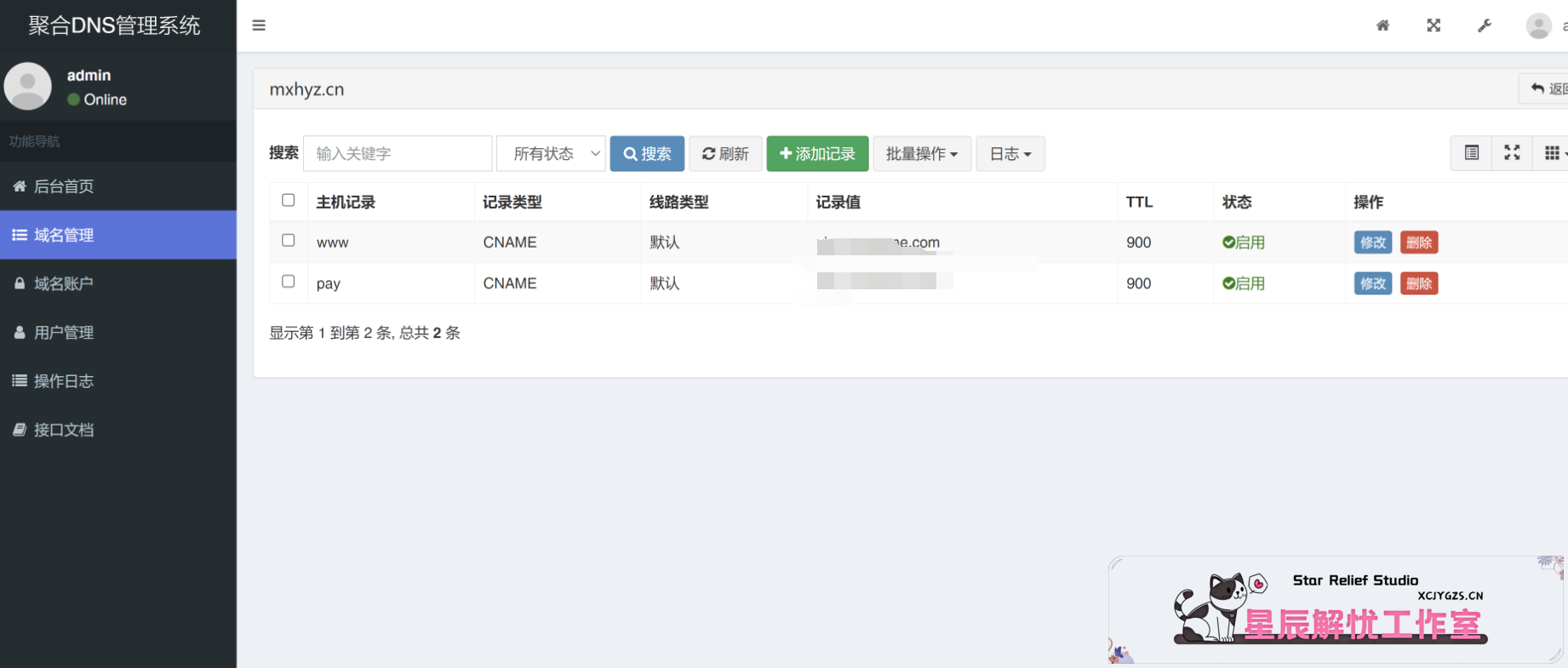Viewport: 1568px width, 668px height.
Task: Click the home icon in top bar
Action: click(1382, 26)
